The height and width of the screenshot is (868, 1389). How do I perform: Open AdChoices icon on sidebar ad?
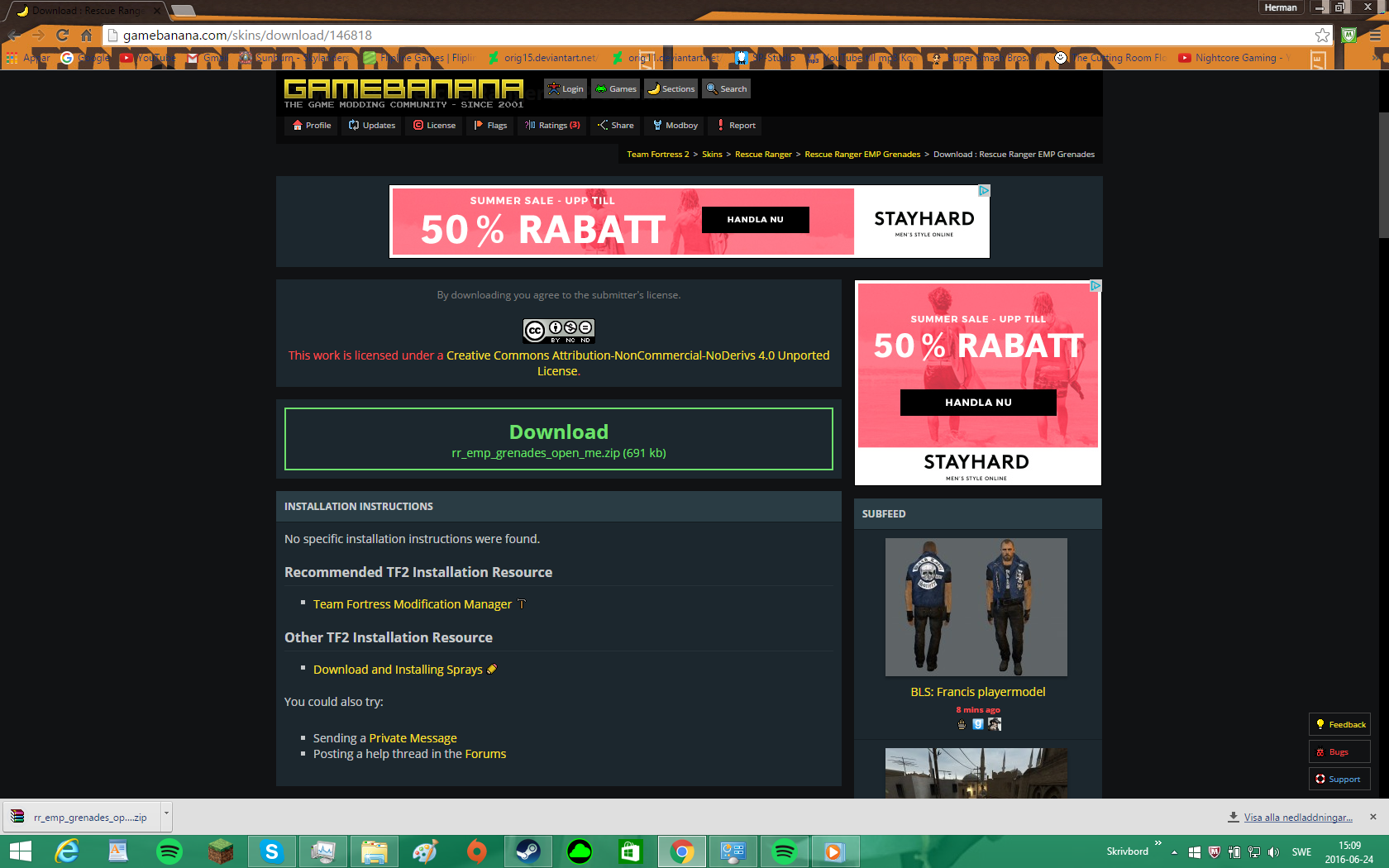click(1095, 286)
